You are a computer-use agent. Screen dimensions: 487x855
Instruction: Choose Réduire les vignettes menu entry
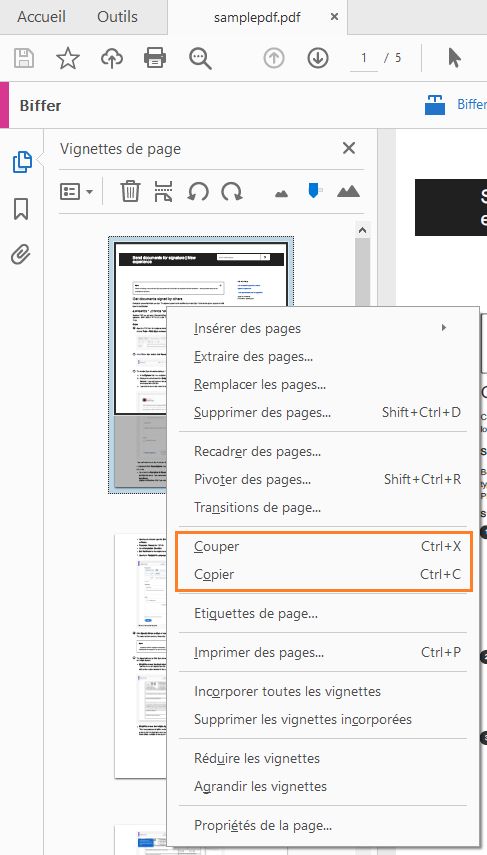click(x=321, y=758)
